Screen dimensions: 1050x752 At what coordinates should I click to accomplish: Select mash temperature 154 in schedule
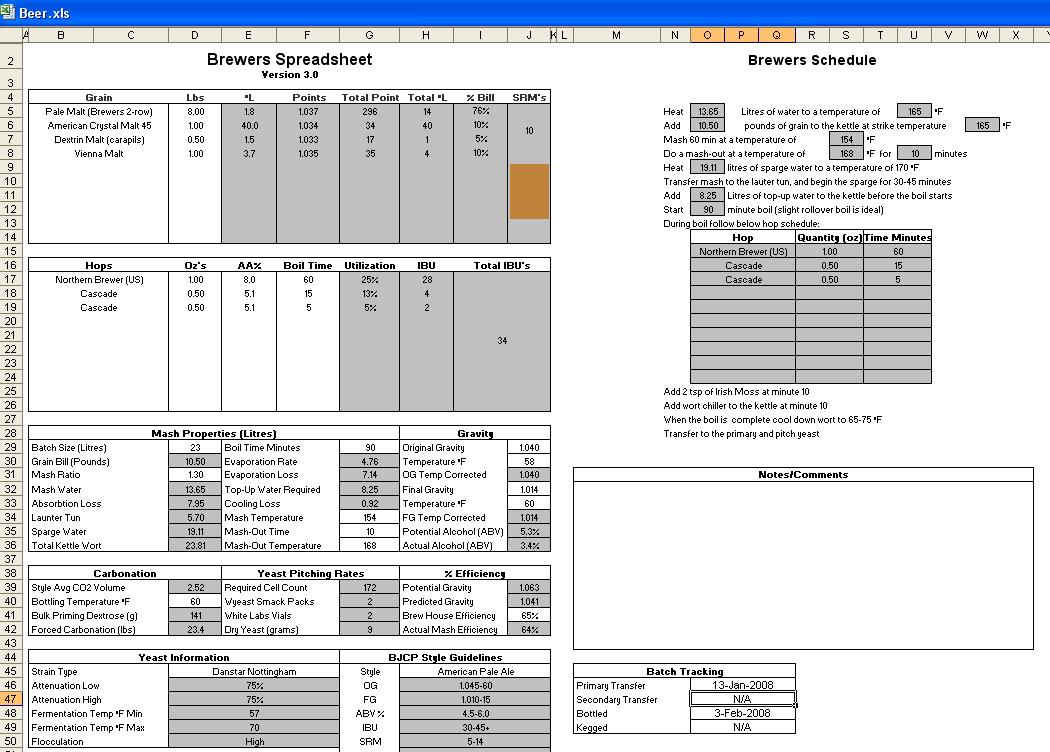846,139
